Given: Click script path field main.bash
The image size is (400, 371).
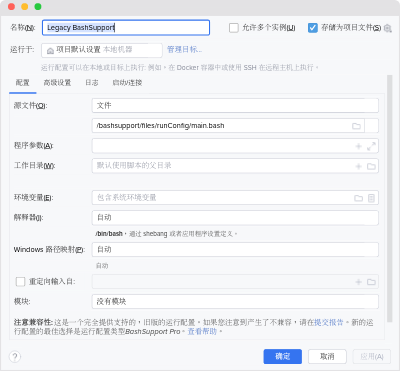Looking at the screenshot, I should click(x=228, y=126).
